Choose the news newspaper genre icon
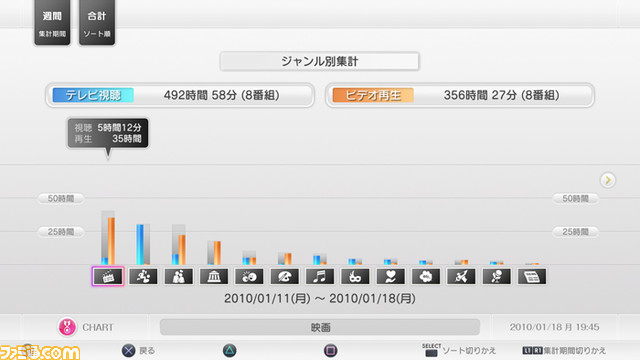640x360 pixels. coord(532,276)
